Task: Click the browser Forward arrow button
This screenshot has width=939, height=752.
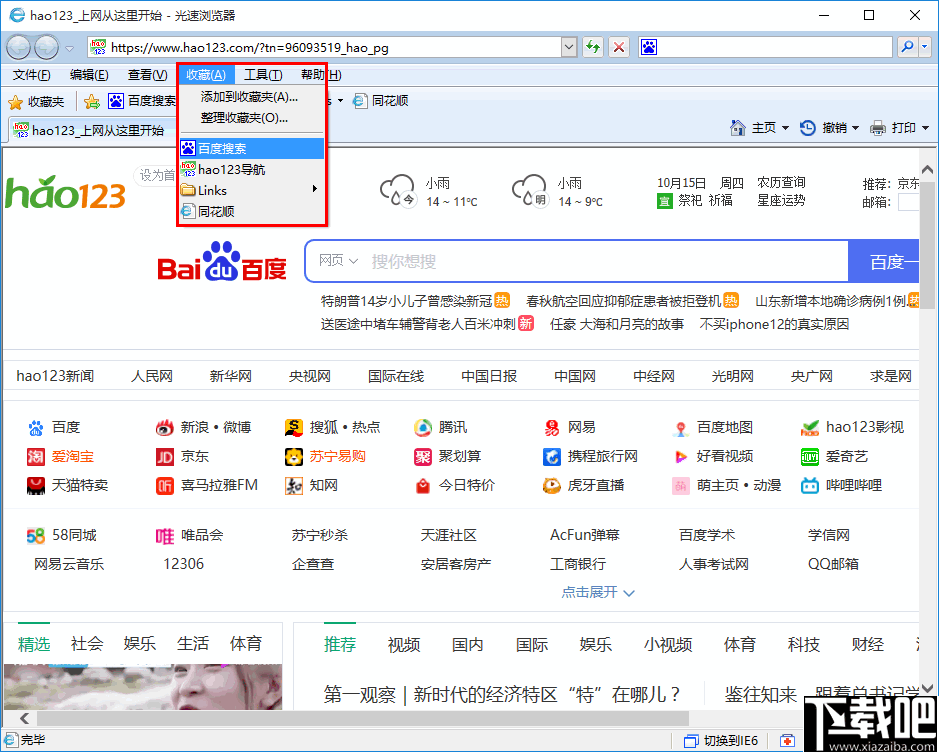Action: (46, 47)
